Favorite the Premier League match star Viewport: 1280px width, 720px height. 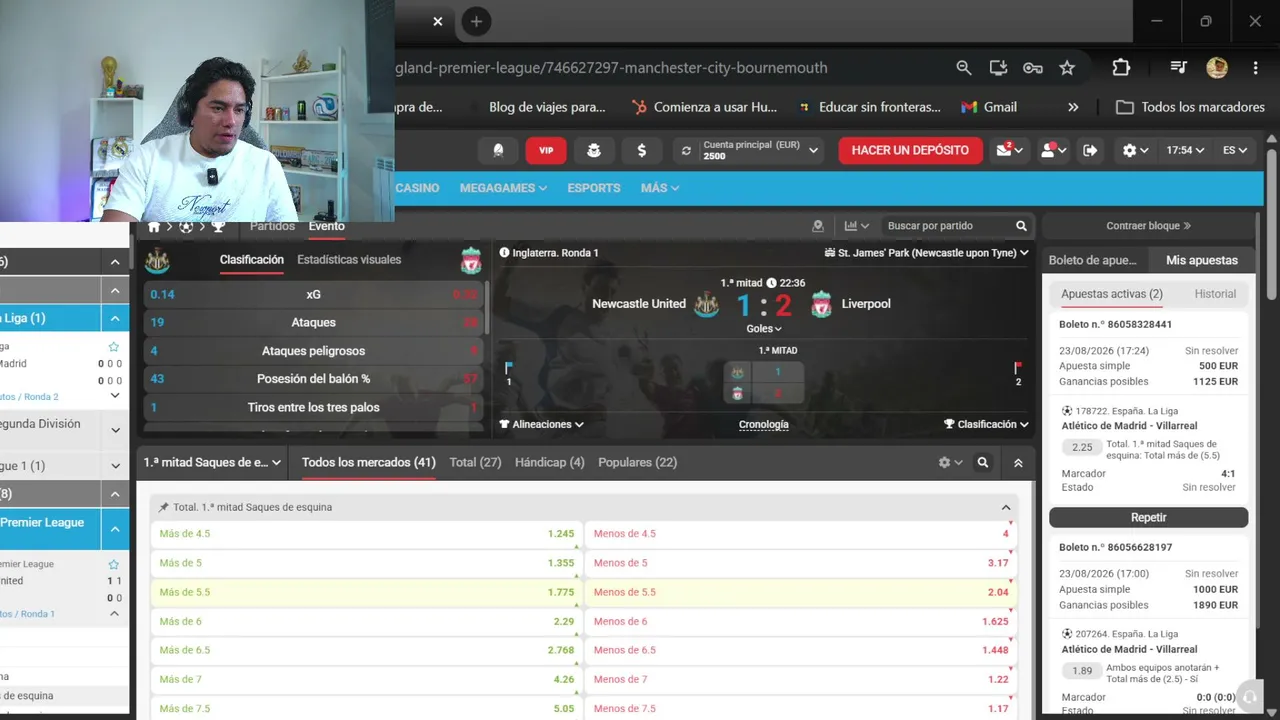point(113,565)
